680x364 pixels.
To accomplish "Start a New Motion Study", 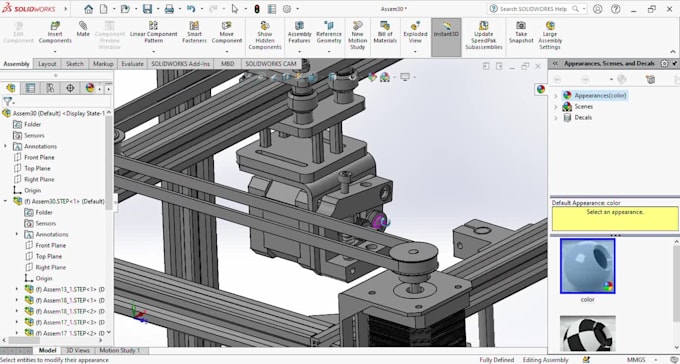I will (357, 36).
